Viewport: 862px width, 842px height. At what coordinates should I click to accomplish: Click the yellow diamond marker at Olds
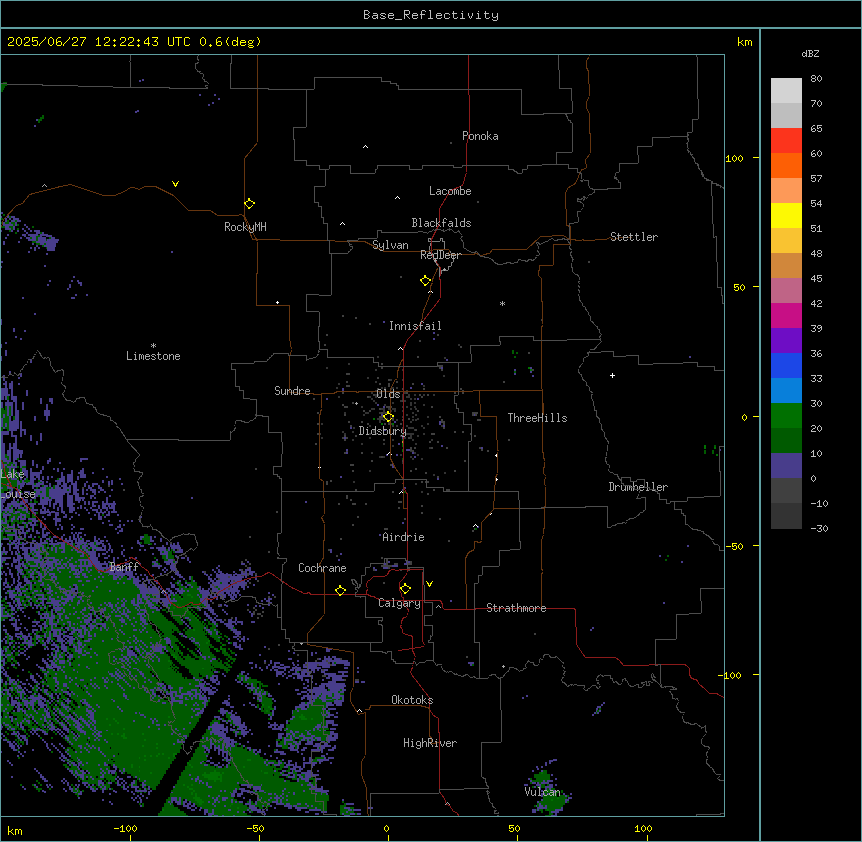[388, 417]
